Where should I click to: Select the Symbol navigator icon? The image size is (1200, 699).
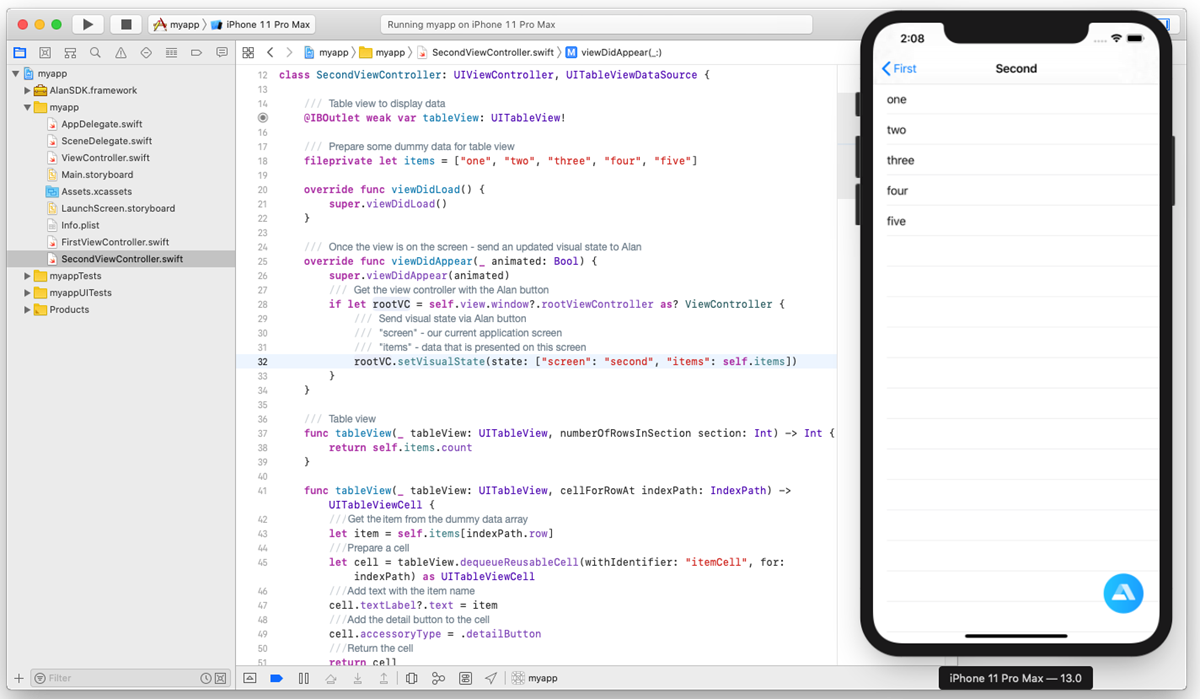(x=70, y=52)
